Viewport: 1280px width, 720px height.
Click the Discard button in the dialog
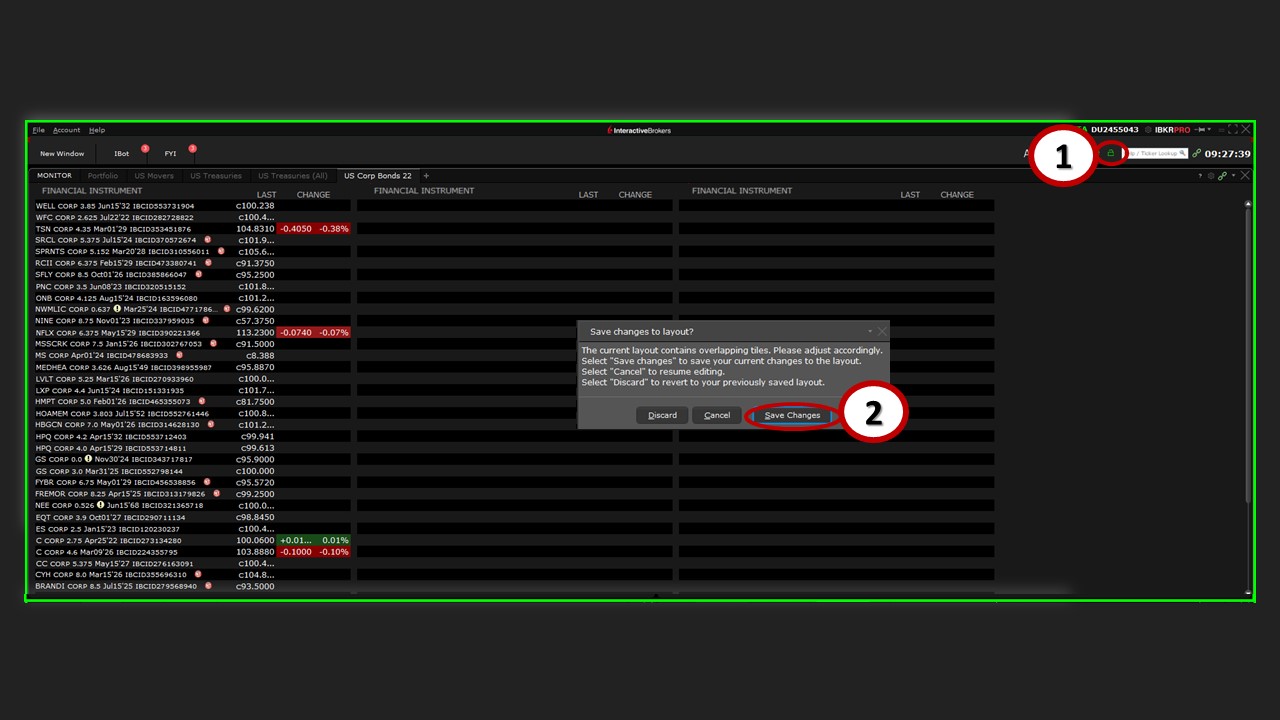click(x=662, y=415)
